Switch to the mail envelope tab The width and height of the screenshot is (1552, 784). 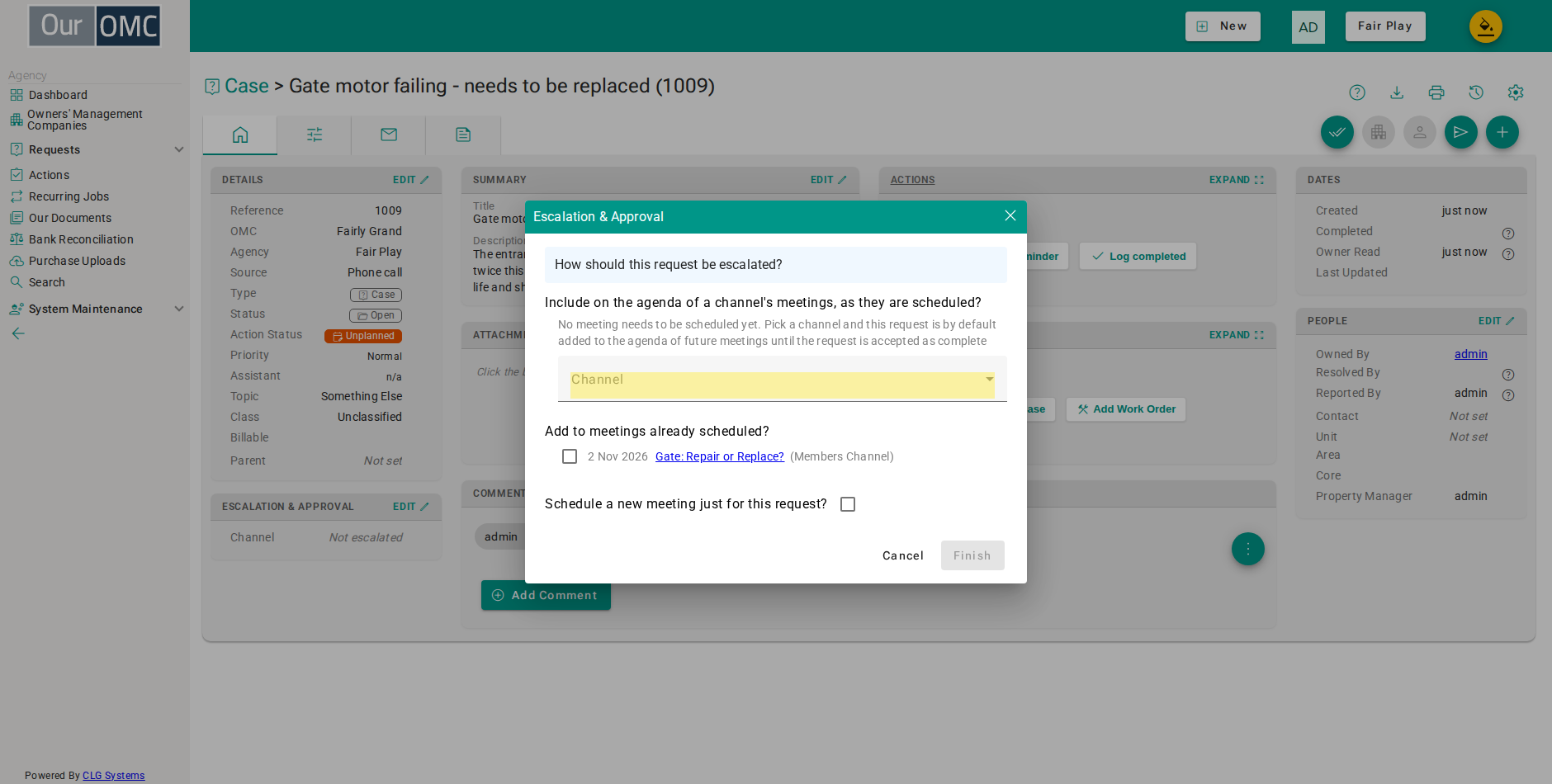coord(389,135)
